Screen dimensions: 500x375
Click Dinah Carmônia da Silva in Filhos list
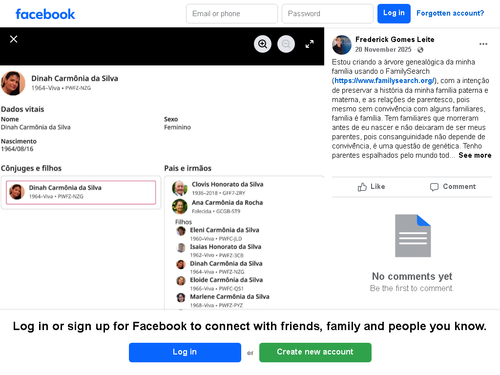tap(219, 267)
